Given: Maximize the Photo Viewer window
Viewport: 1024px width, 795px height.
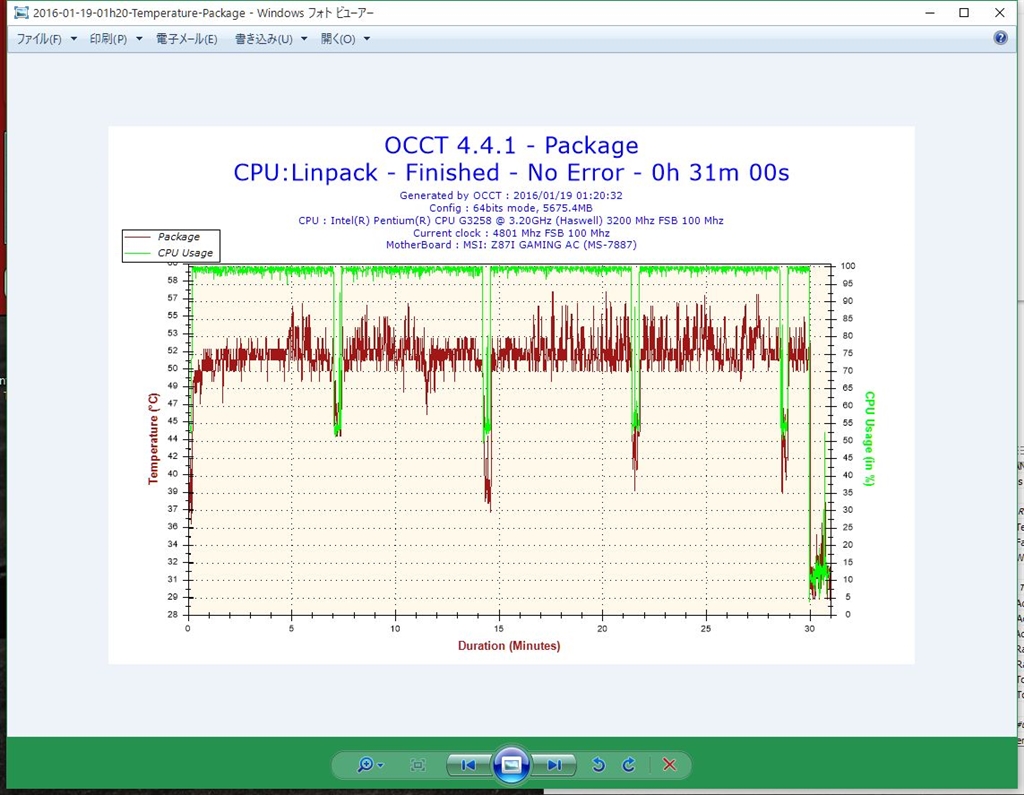Looking at the screenshot, I should point(964,12).
